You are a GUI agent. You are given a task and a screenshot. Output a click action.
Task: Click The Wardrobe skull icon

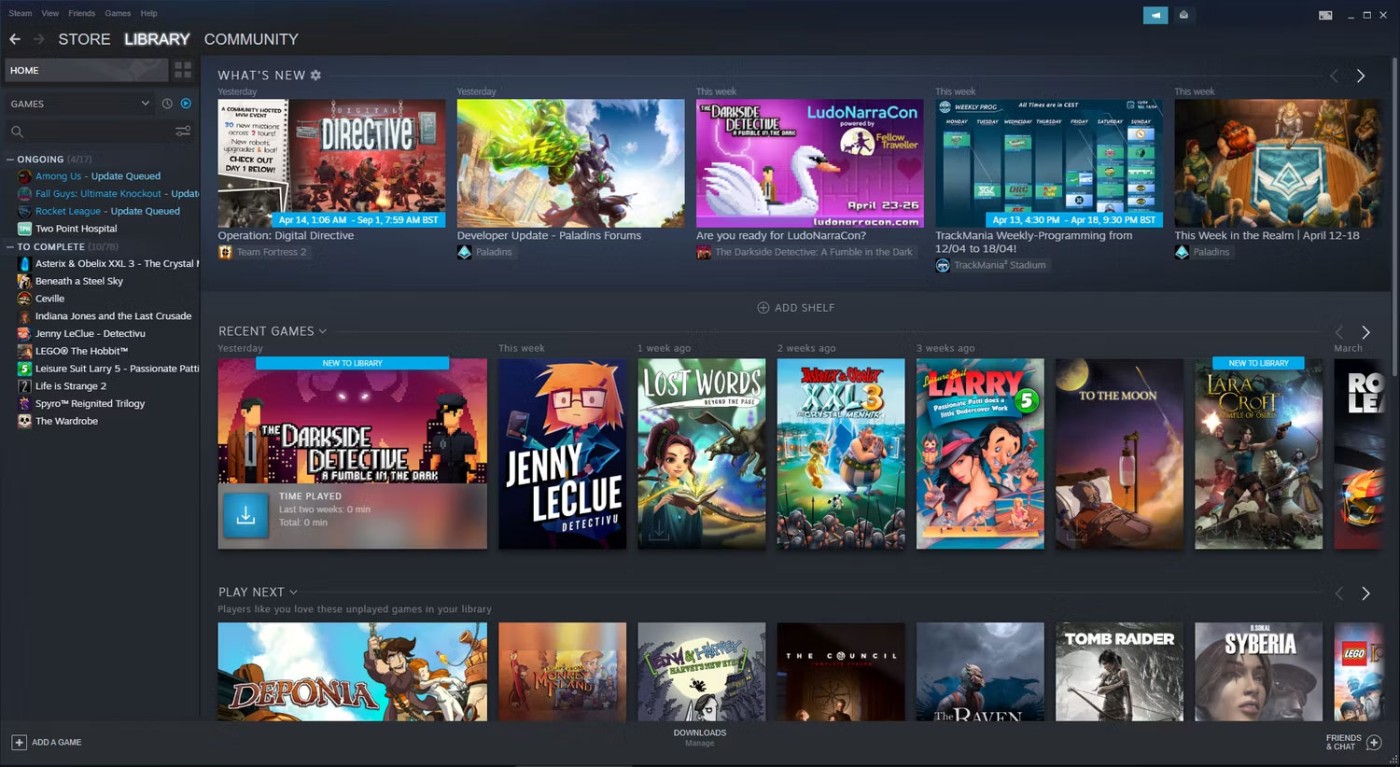[x=25, y=421]
